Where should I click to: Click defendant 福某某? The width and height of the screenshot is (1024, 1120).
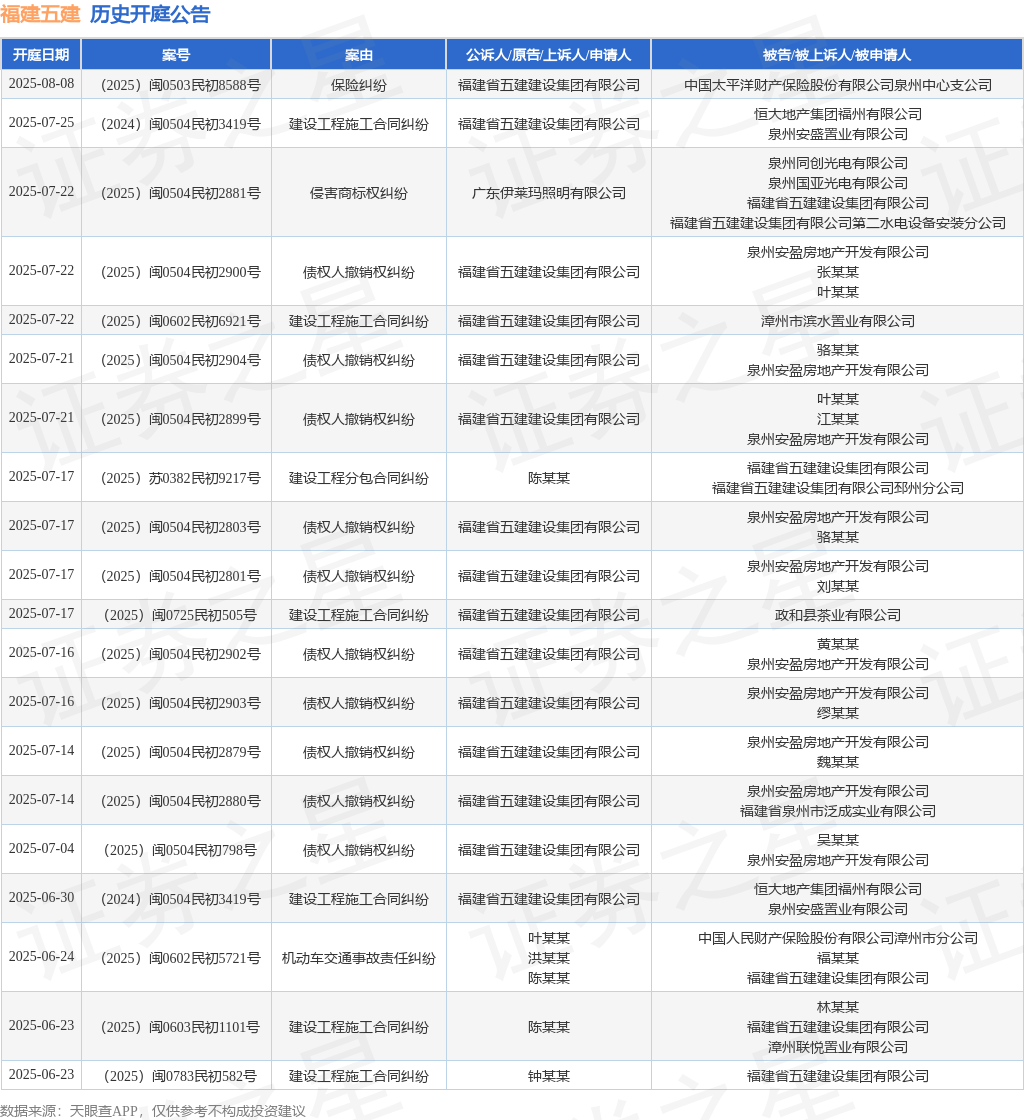click(x=838, y=959)
